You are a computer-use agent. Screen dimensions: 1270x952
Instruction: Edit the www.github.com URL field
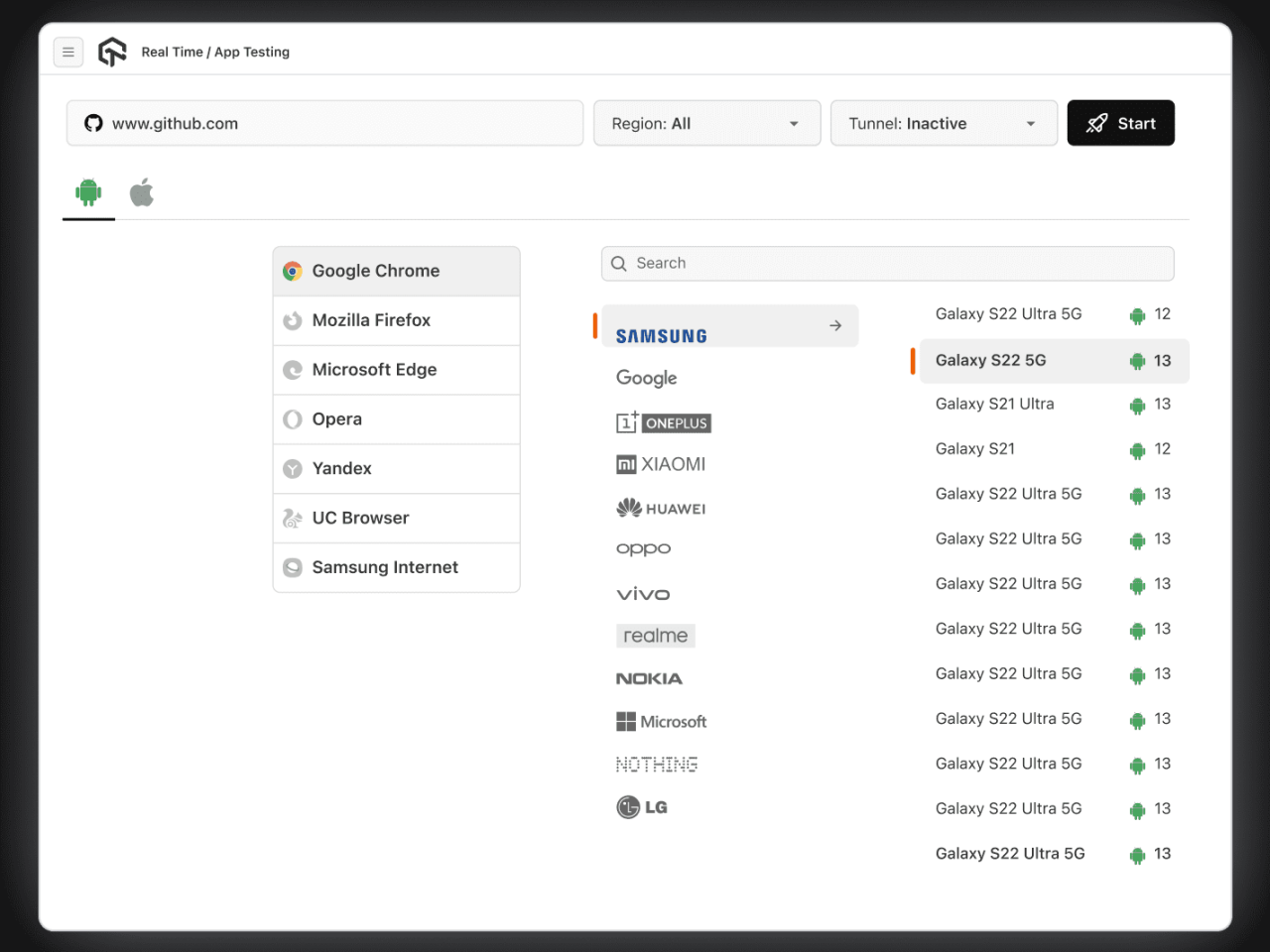coord(324,123)
